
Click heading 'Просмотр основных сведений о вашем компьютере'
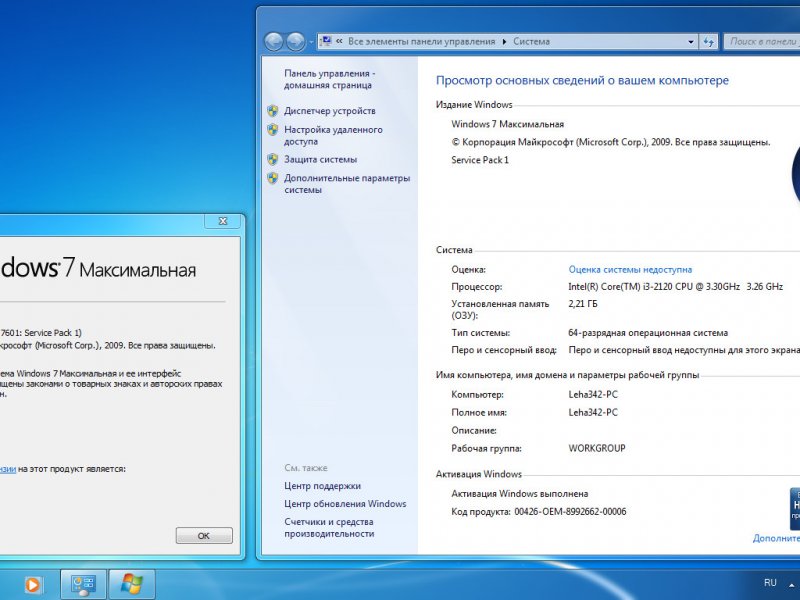pos(582,80)
